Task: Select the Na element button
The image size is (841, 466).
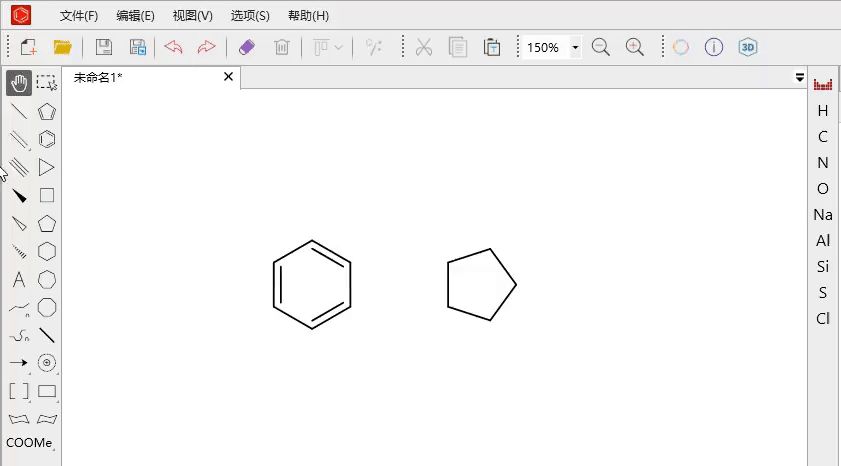Action: click(x=823, y=214)
